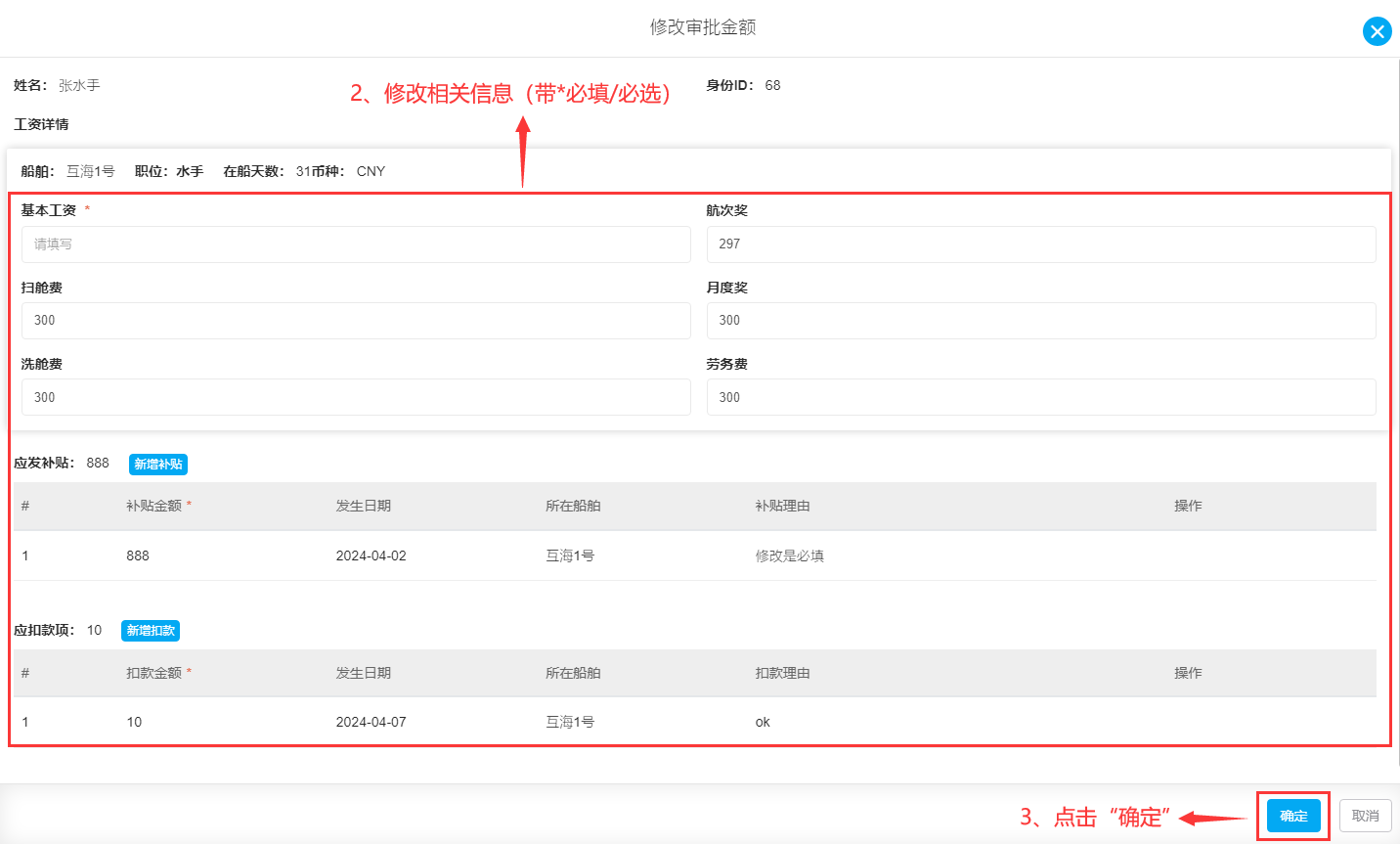Confirm changes with the 确定 button

pos(1293,816)
